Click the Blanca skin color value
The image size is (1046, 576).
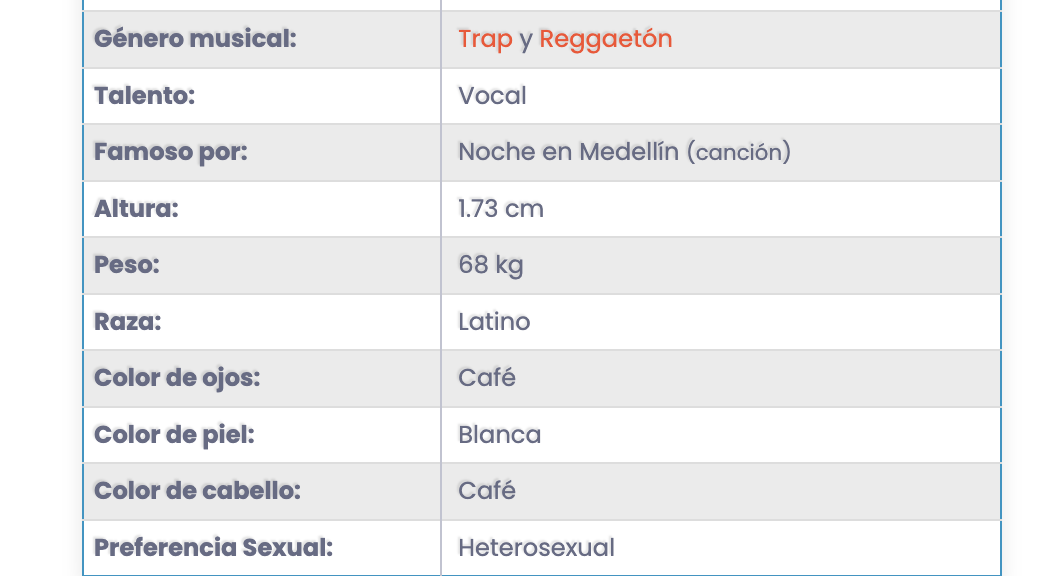pyautogui.click(x=499, y=435)
